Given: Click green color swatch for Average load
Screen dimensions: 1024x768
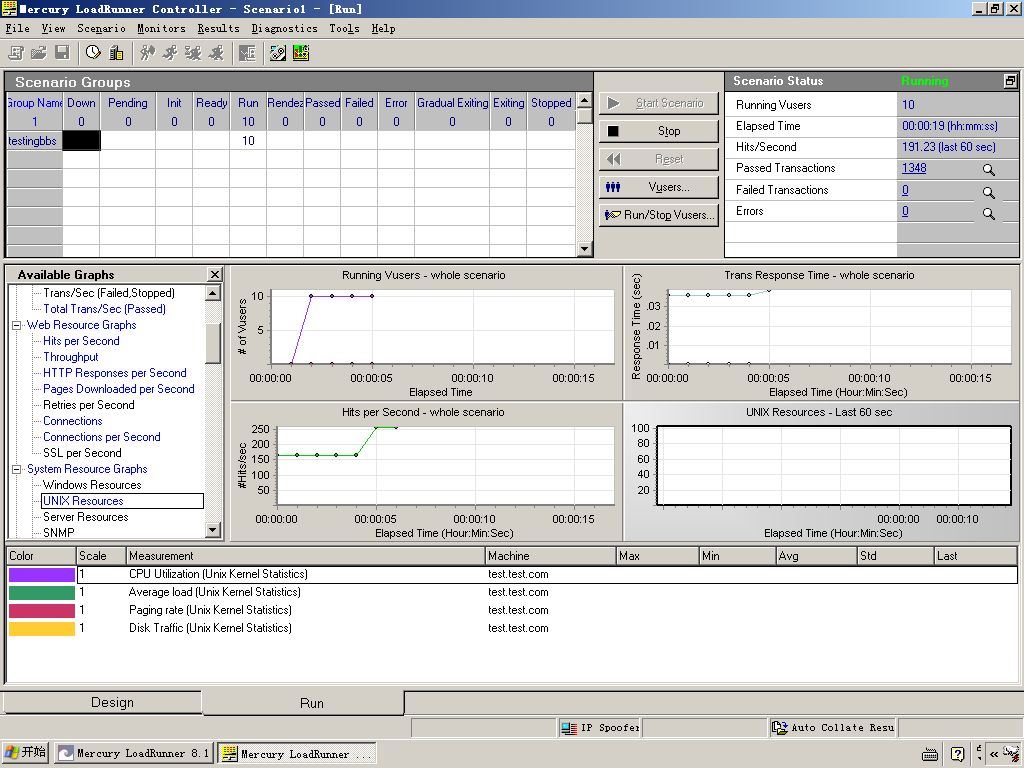Looking at the screenshot, I should tap(42, 592).
